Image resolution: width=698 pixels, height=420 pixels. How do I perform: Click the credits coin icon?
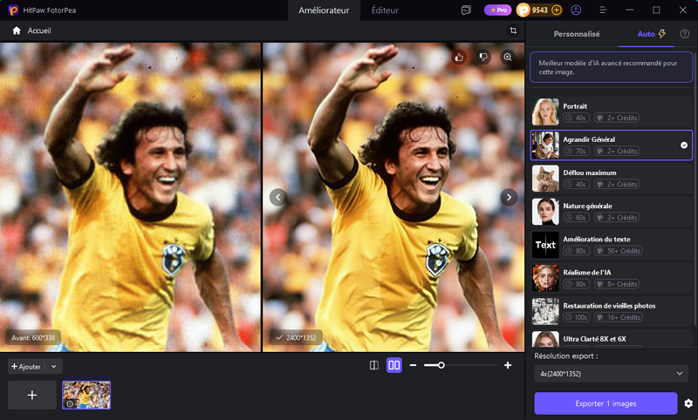click(524, 10)
